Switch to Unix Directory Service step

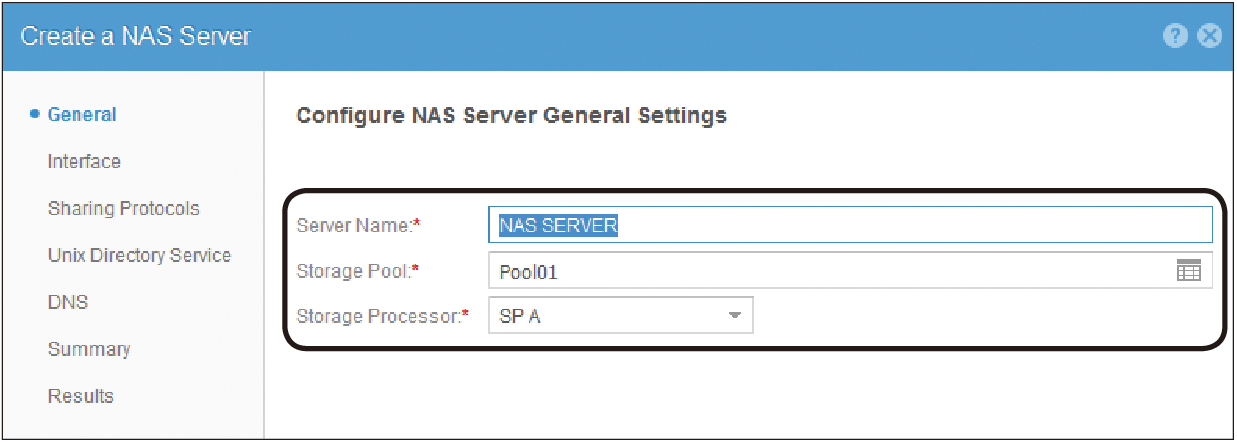click(139, 256)
